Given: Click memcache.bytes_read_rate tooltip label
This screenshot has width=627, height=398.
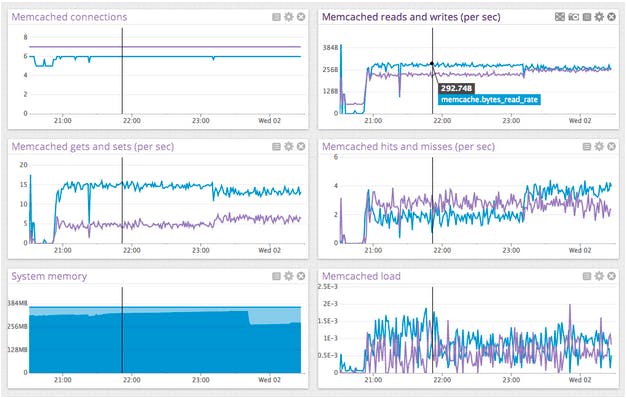Looking at the screenshot, I should coord(489,100).
